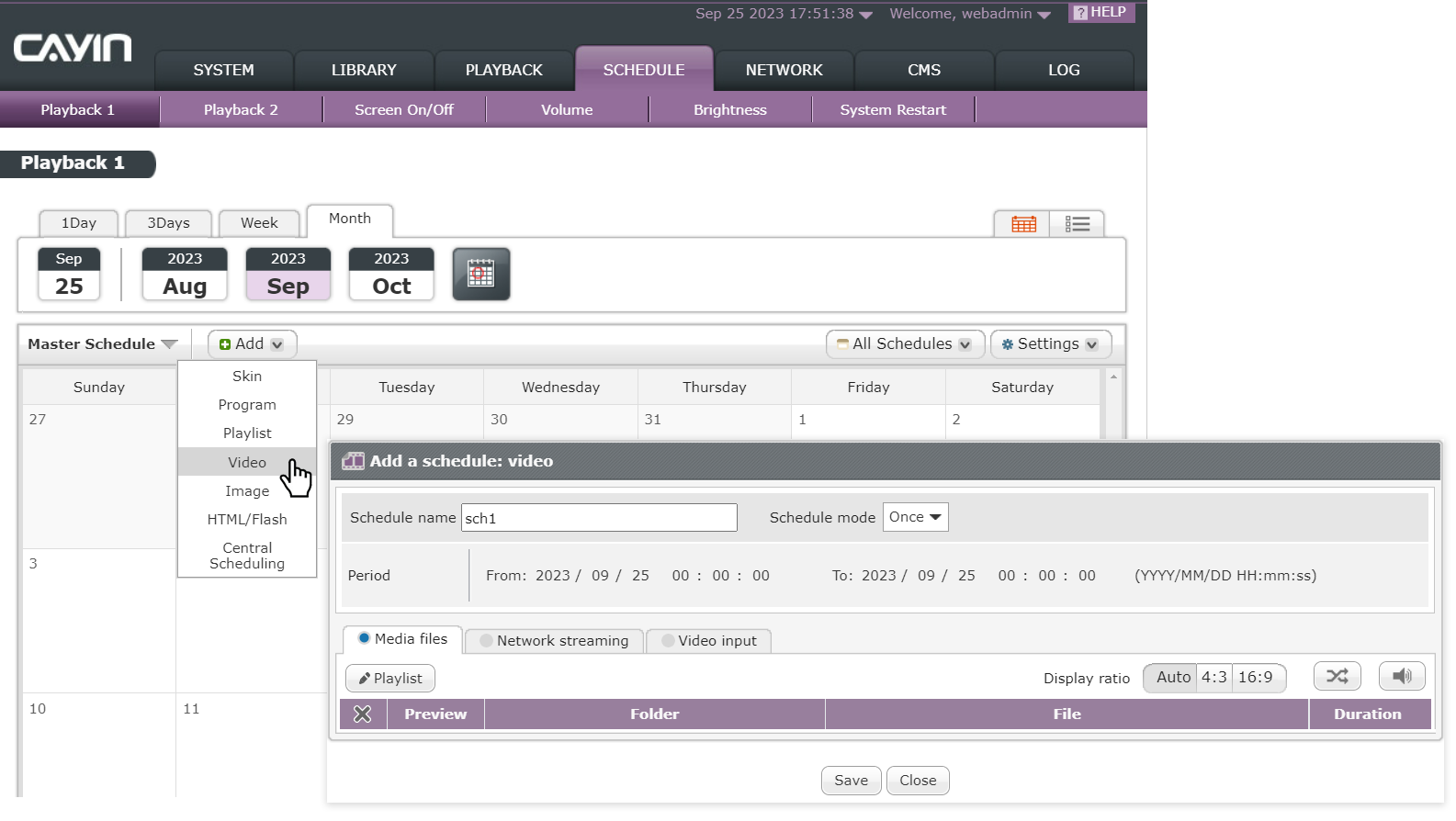Click the calendar cell dated 11

pyautogui.click(x=252, y=744)
